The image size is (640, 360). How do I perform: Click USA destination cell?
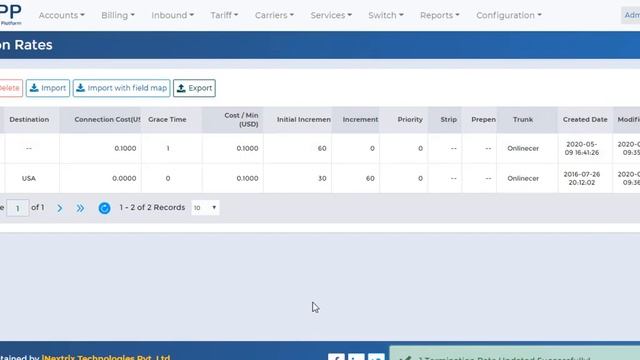click(x=29, y=178)
